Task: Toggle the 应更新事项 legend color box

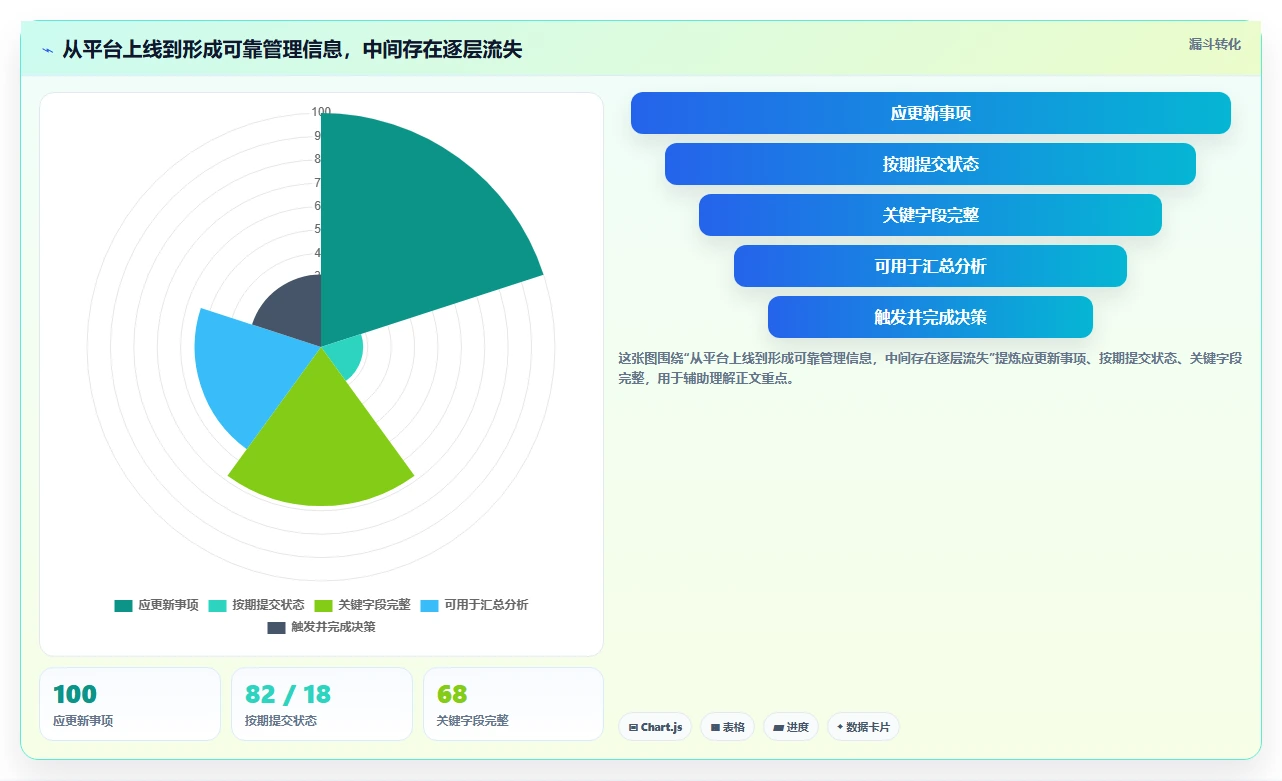Action: (123, 605)
